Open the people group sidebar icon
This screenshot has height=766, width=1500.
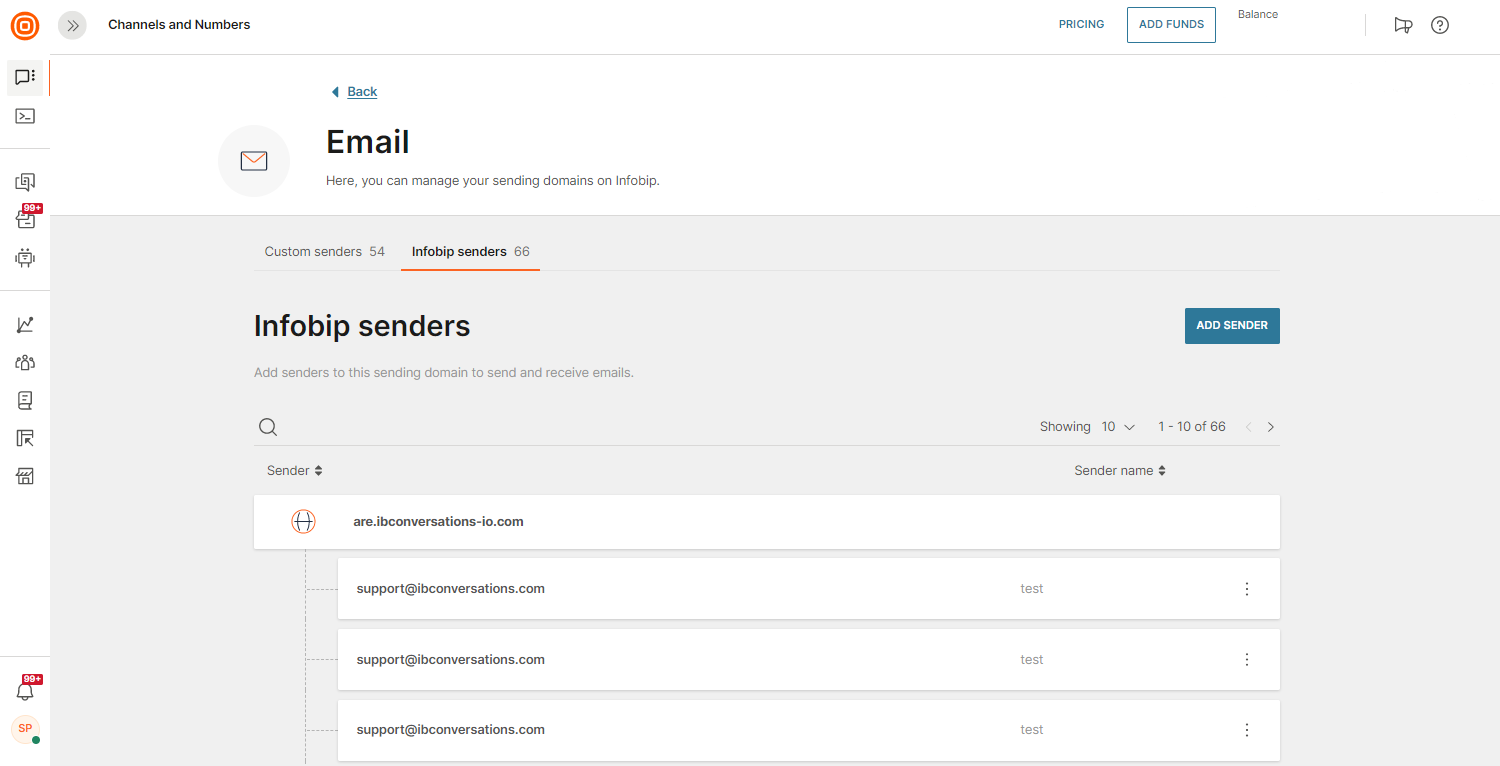coord(25,362)
